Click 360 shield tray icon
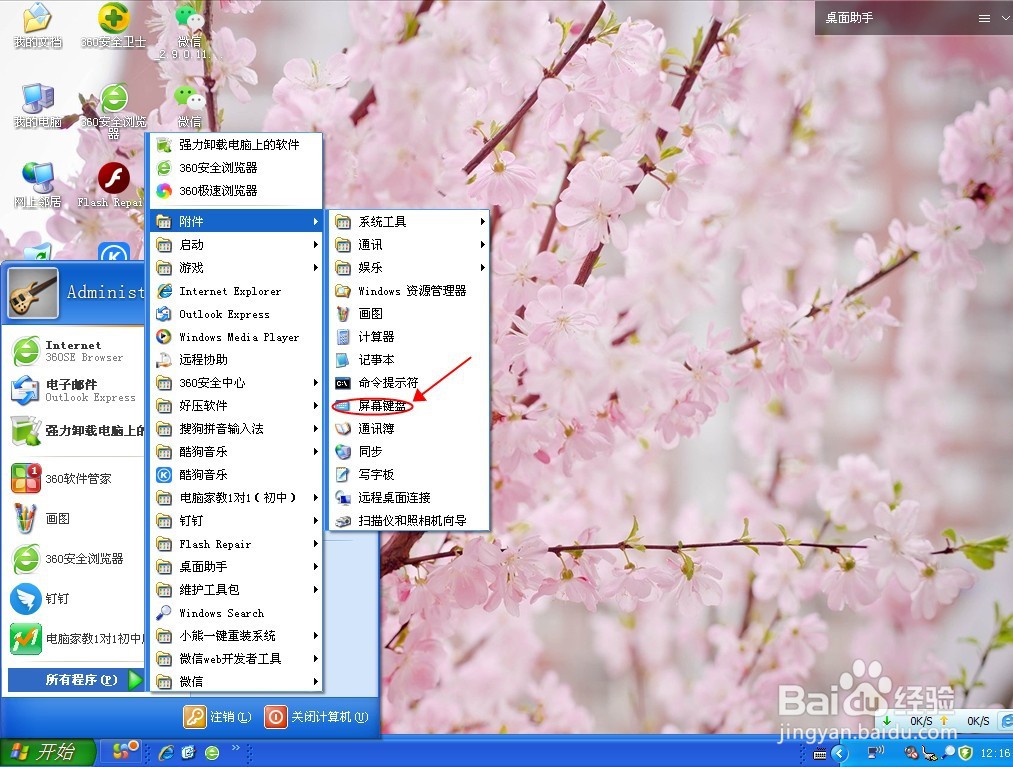The width and height of the screenshot is (1013, 767). 965,753
